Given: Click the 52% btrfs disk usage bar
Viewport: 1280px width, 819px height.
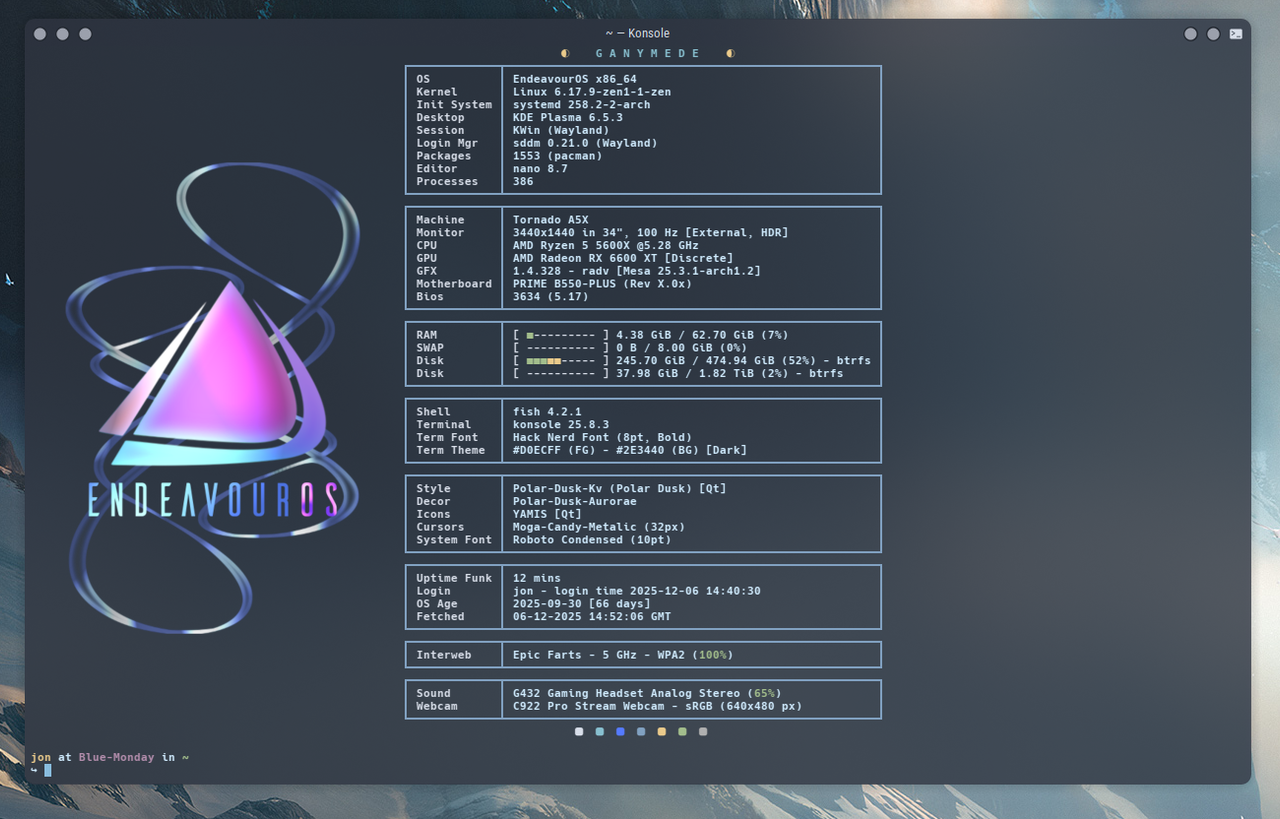Looking at the screenshot, I should point(561,361).
